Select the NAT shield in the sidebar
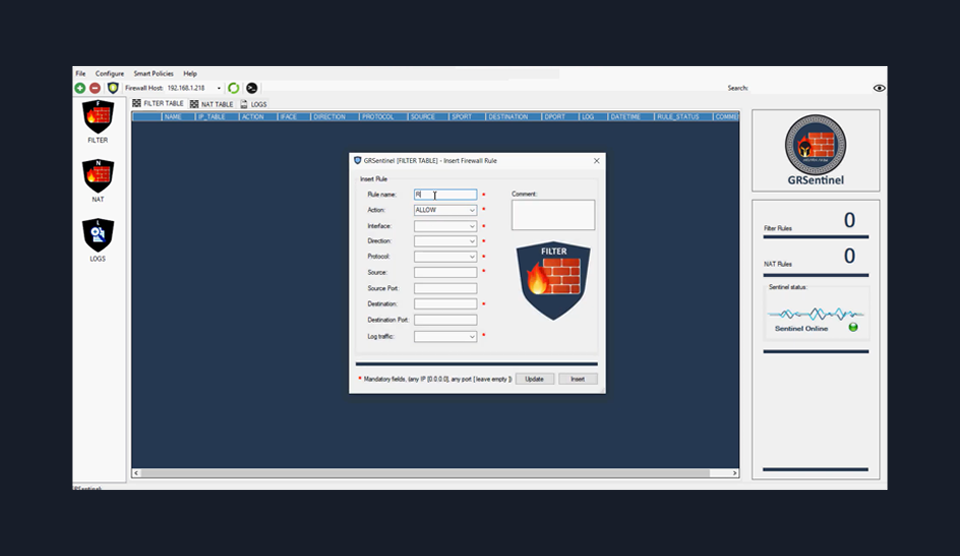The height and width of the screenshot is (556, 960). [x=98, y=176]
